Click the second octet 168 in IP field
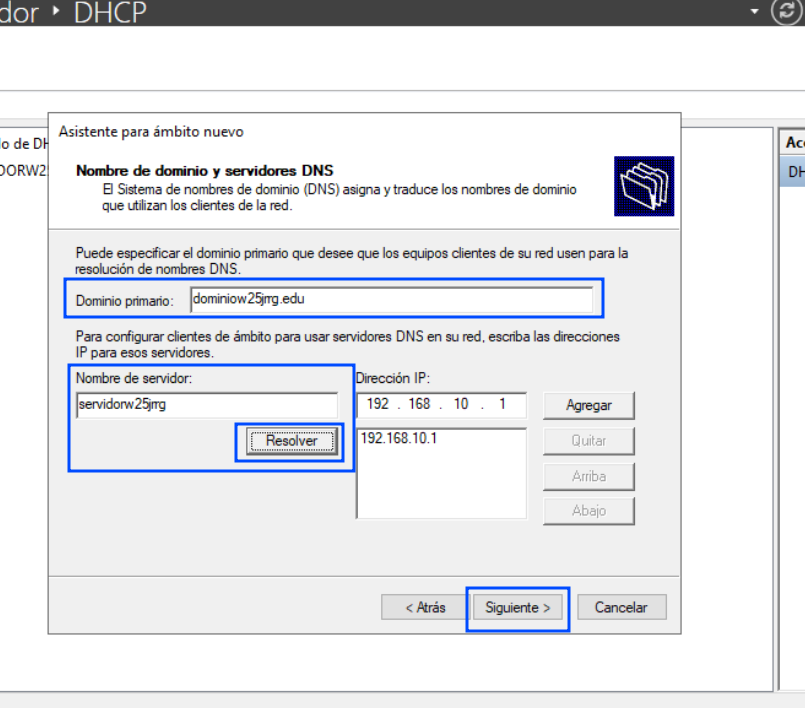This screenshot has width=805, height=708. pos(419,405)
